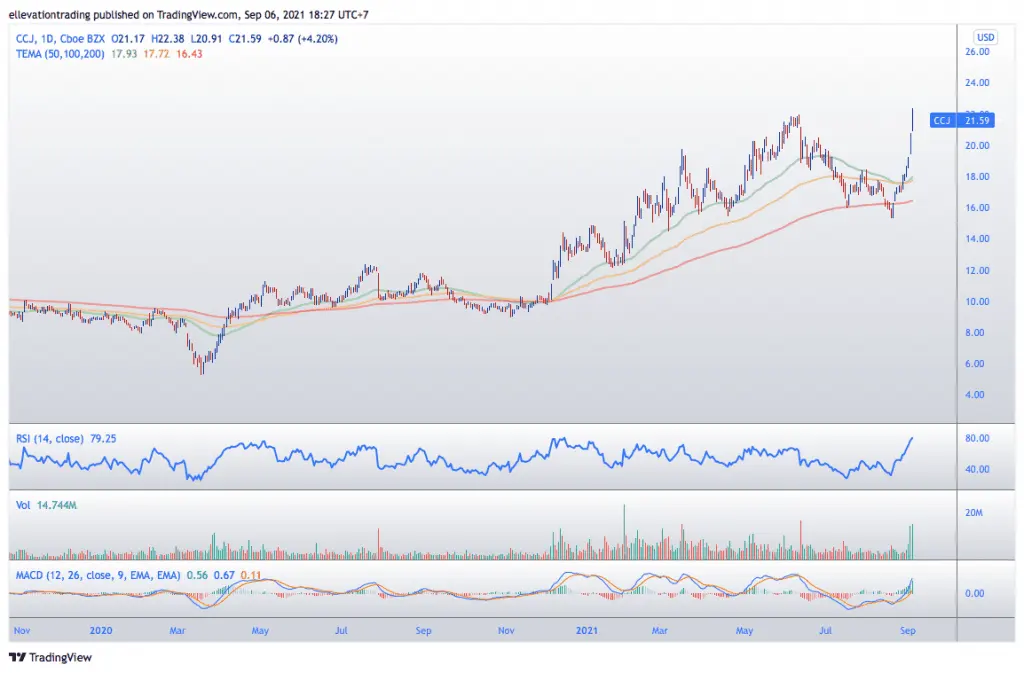
Task: Click the 16.00 price axis label
Action: (977, 208)
